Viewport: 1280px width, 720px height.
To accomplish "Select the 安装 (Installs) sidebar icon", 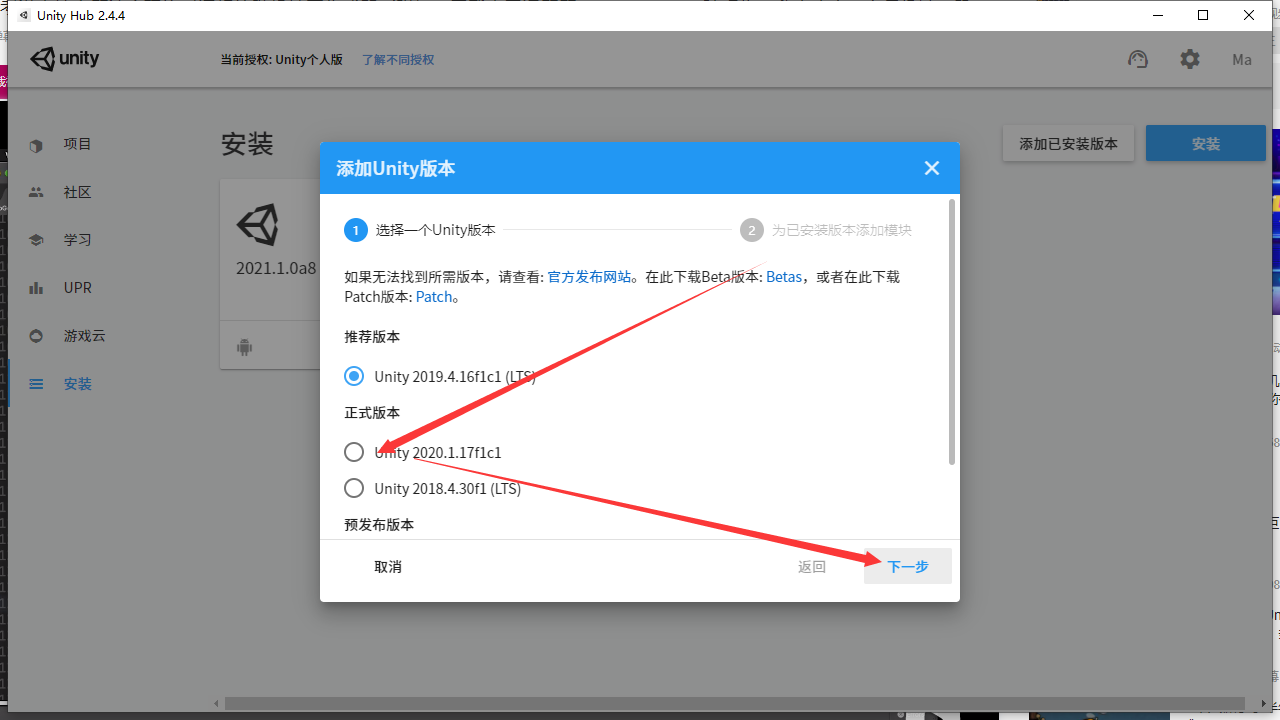I will [77, 383].
